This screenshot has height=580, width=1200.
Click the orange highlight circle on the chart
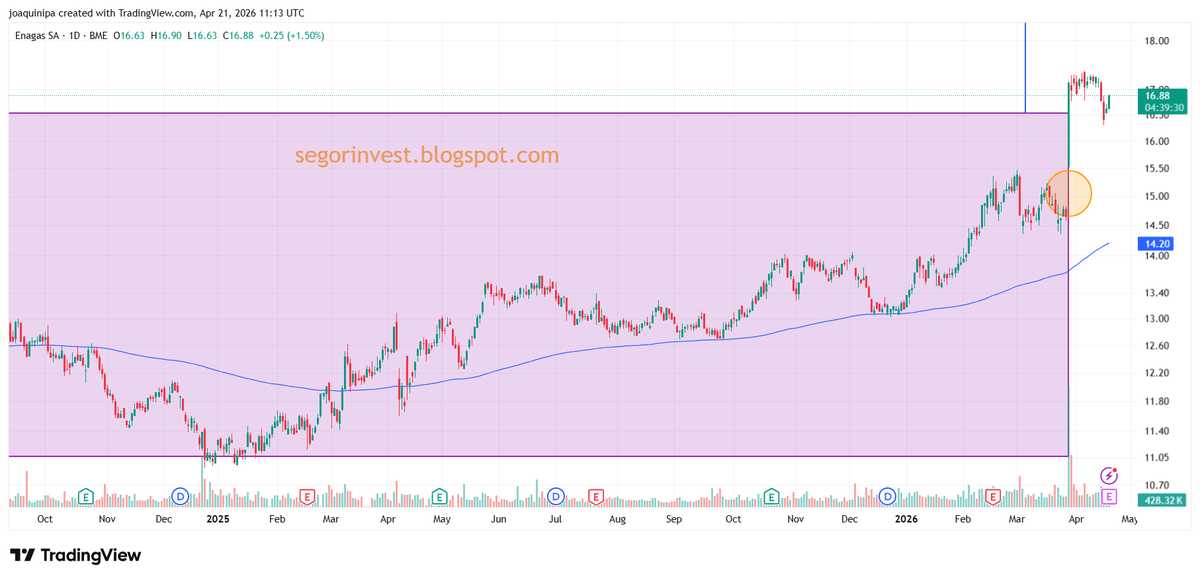[1068, 192]
